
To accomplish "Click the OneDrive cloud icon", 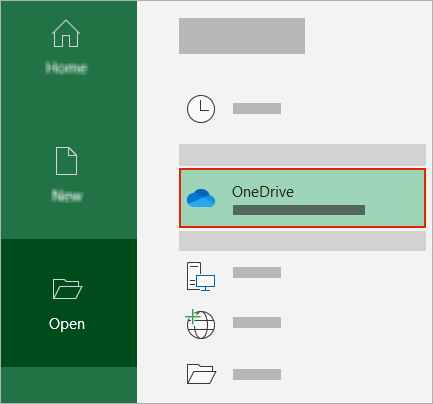I will pyautogui.click(x=201, y=198).
